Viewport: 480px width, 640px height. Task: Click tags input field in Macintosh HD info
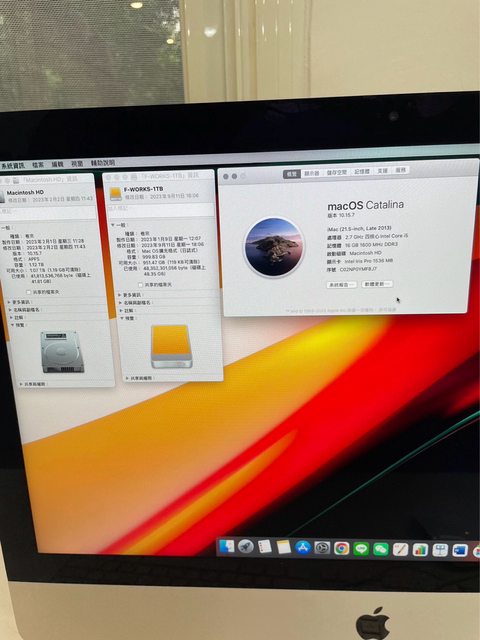click(48, 212)
